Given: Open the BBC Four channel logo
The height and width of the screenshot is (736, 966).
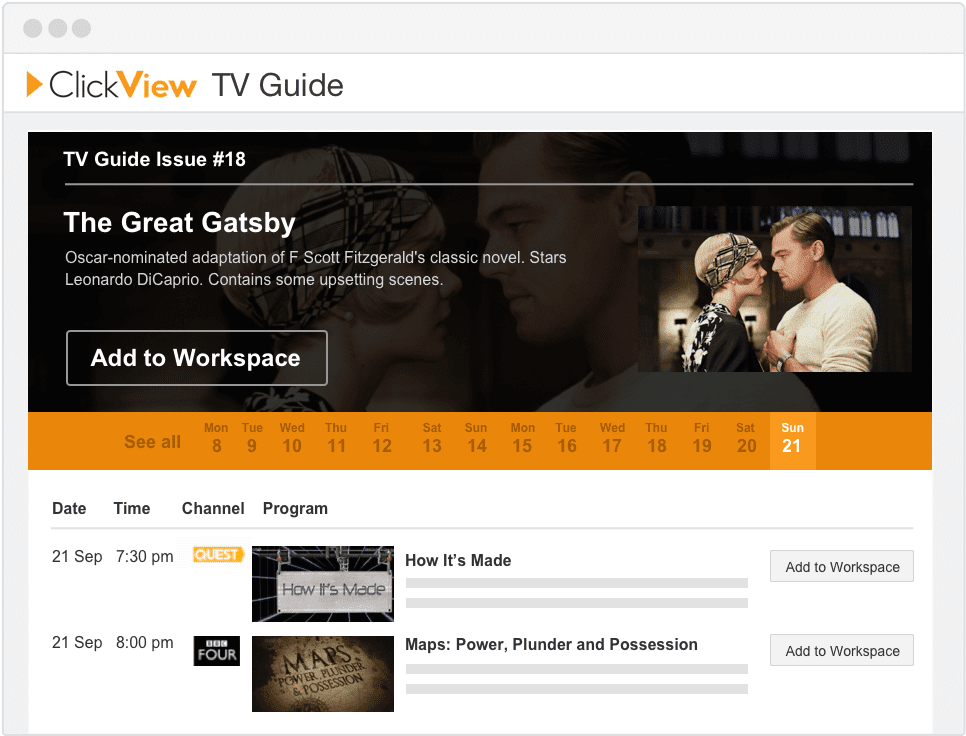Looking at the screenshot, I should [217, 651].
